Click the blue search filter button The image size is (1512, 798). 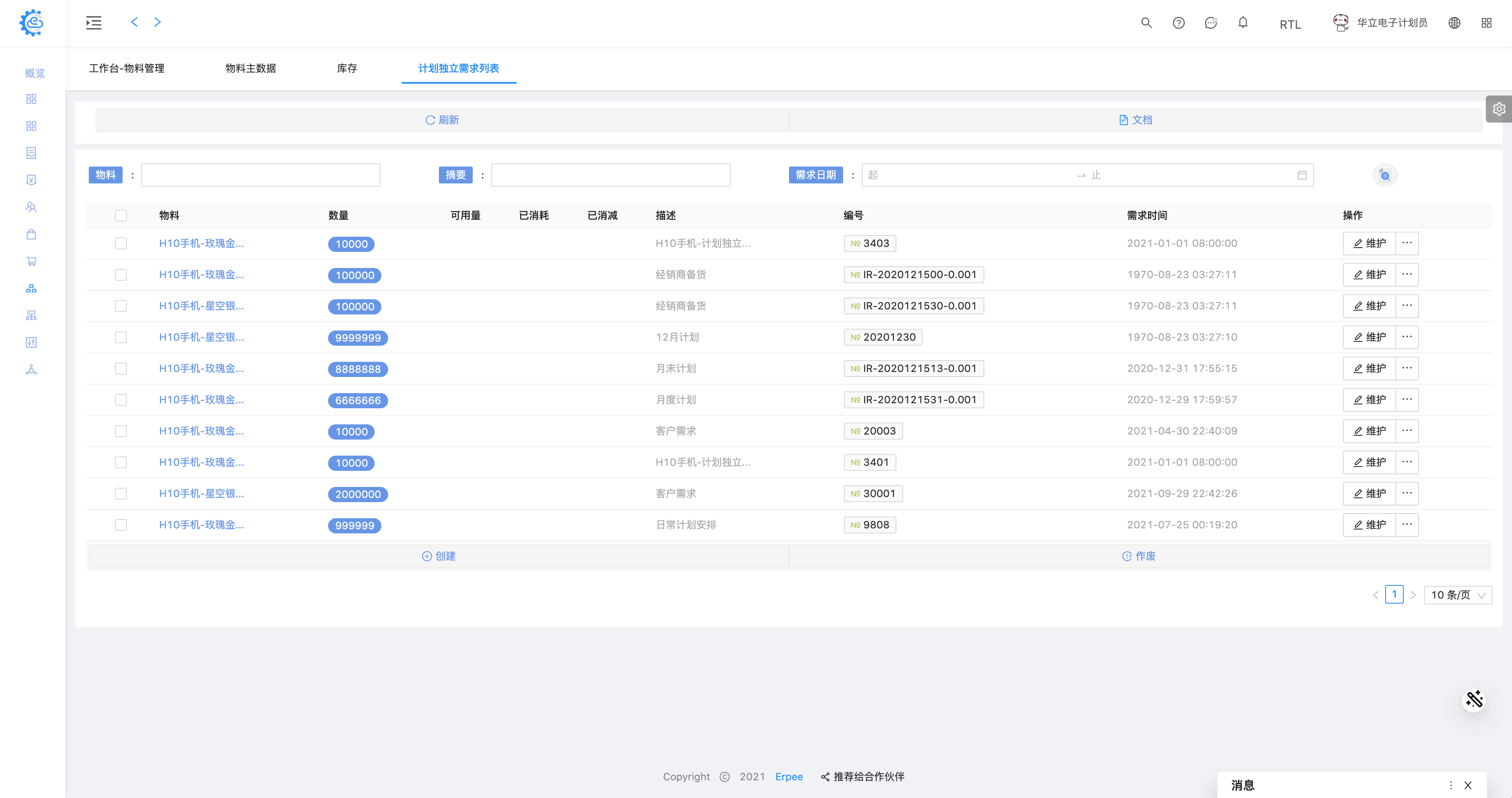click(1385, 175)
